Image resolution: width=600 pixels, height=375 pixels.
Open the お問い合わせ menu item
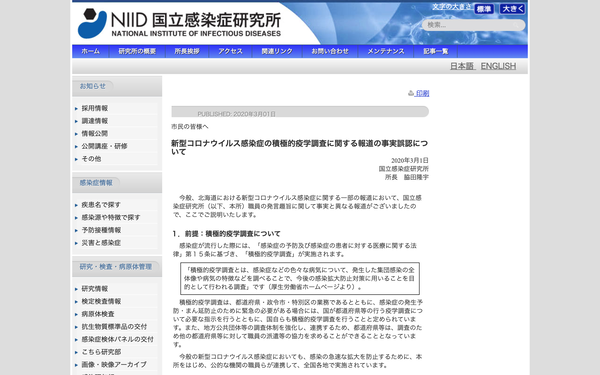[330, 51]
